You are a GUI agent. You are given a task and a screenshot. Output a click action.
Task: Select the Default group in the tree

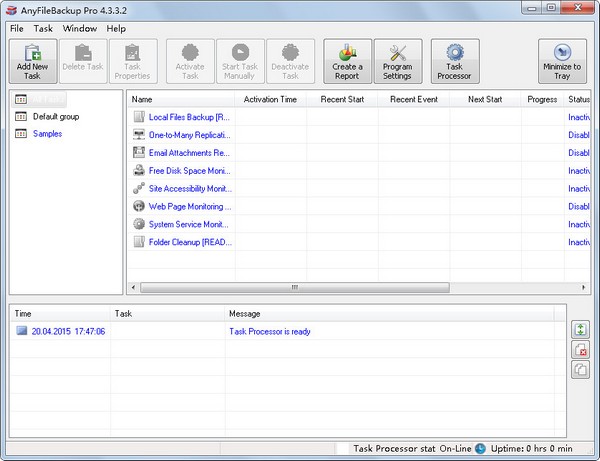click(x=55, y=117)
